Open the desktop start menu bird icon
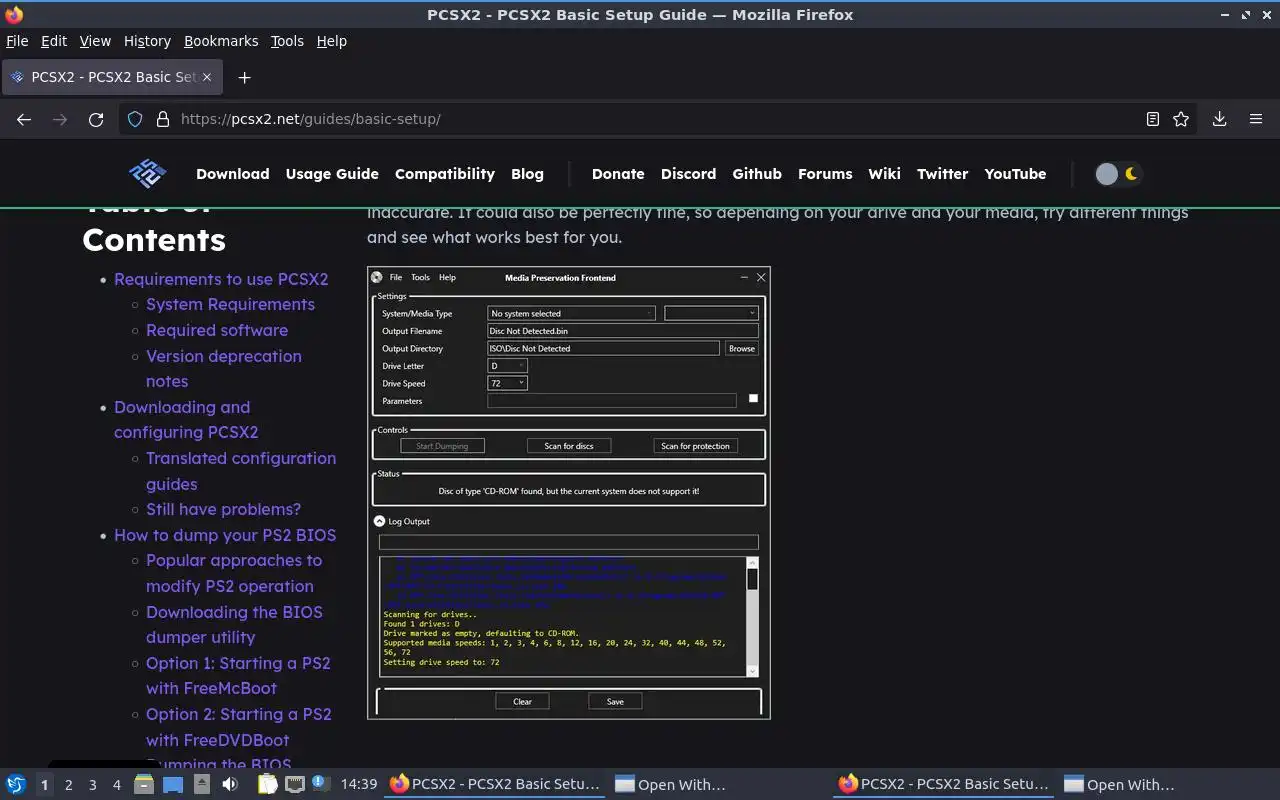The height and width of the screenshot is (800, 1280). 16,785
